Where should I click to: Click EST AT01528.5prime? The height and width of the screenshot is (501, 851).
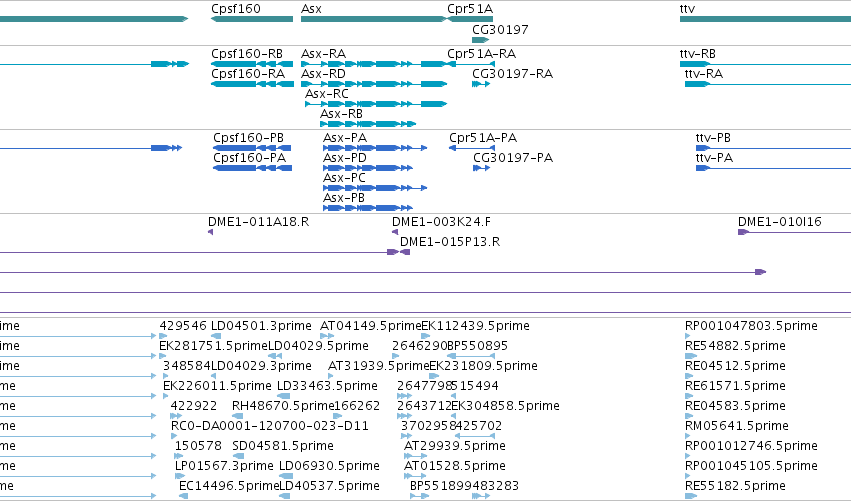pos(455,467)
